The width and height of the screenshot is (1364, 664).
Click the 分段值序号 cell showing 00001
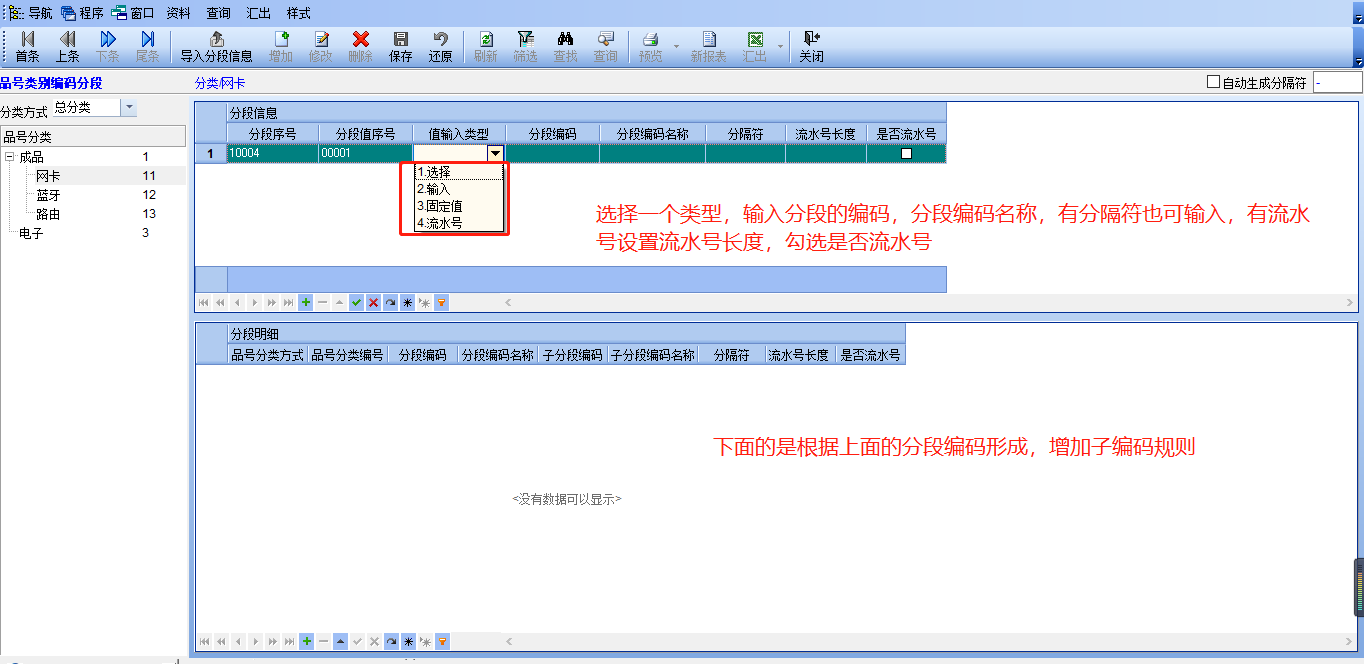click(x=366, y=154)
